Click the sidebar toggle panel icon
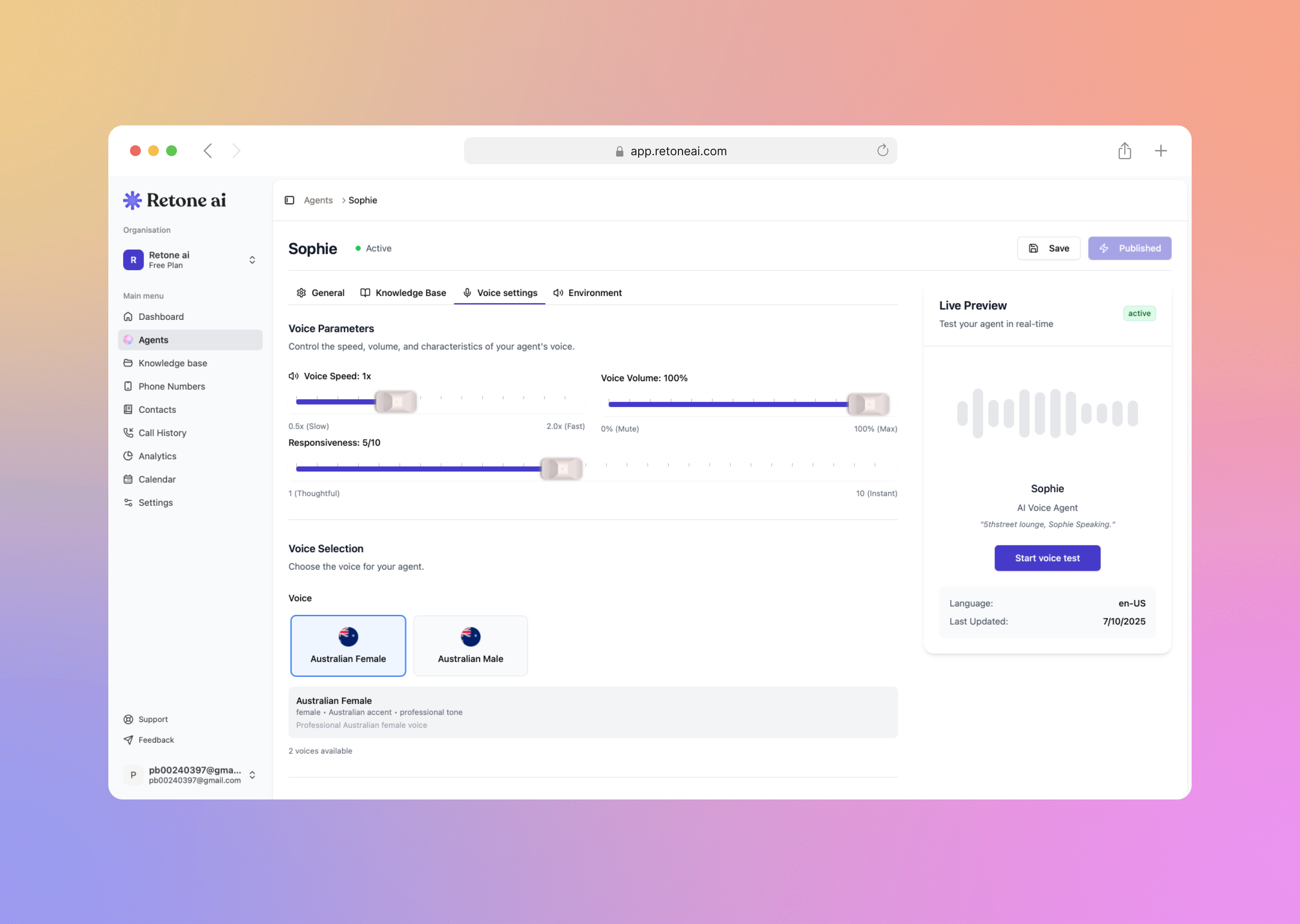 [x=289, y=200]
